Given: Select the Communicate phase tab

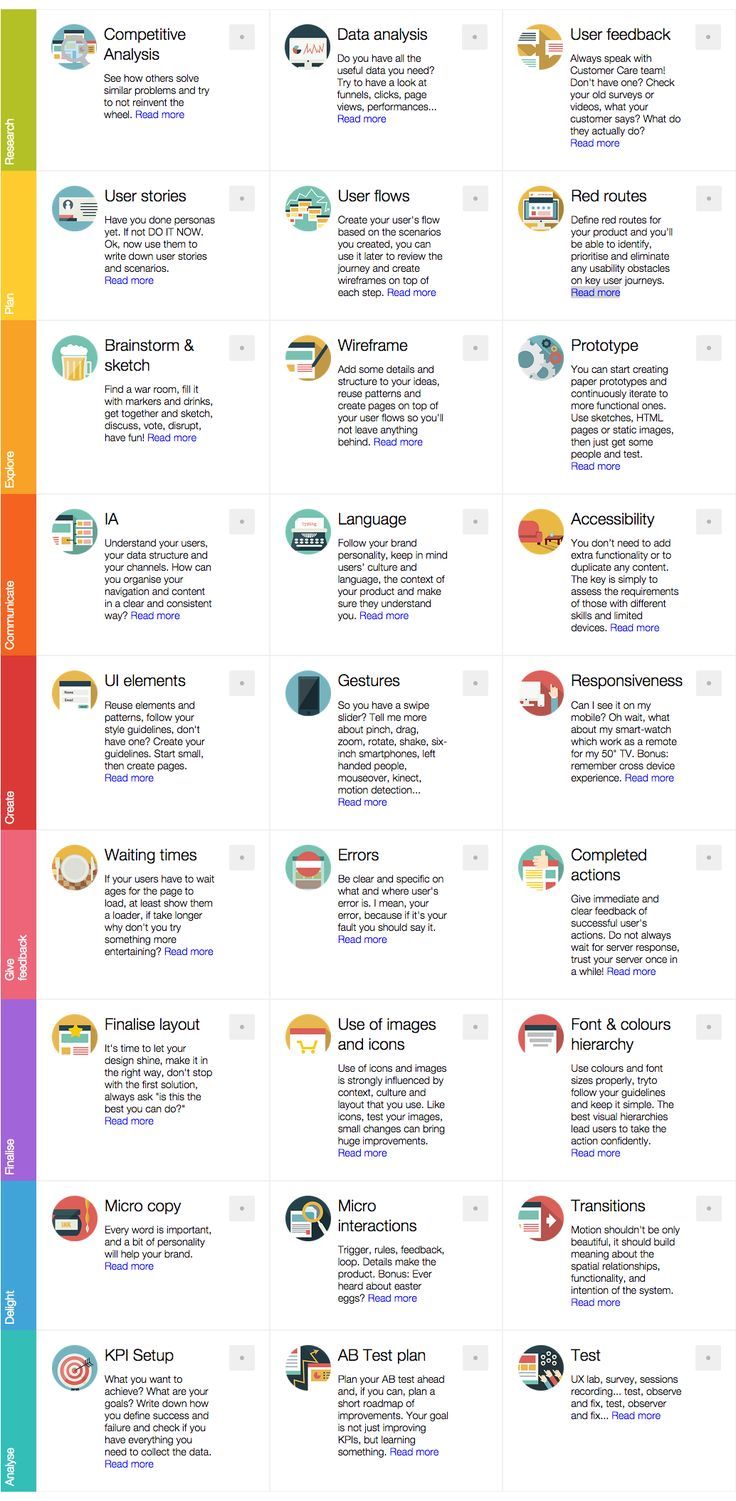Looking at the screenshot, I should click(x=17, y=575).
